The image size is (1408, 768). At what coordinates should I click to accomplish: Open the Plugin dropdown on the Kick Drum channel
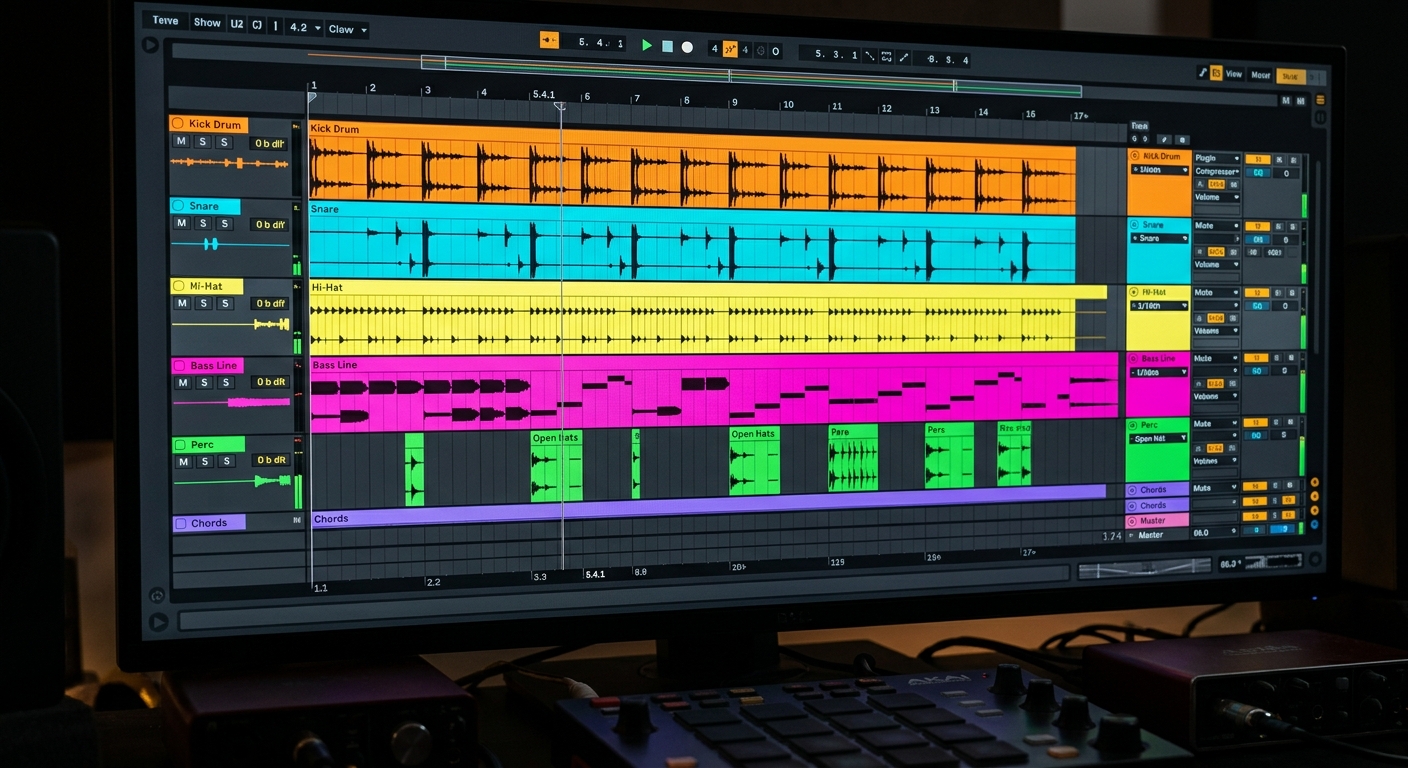pyautogui.click(x=1216, y=158)
